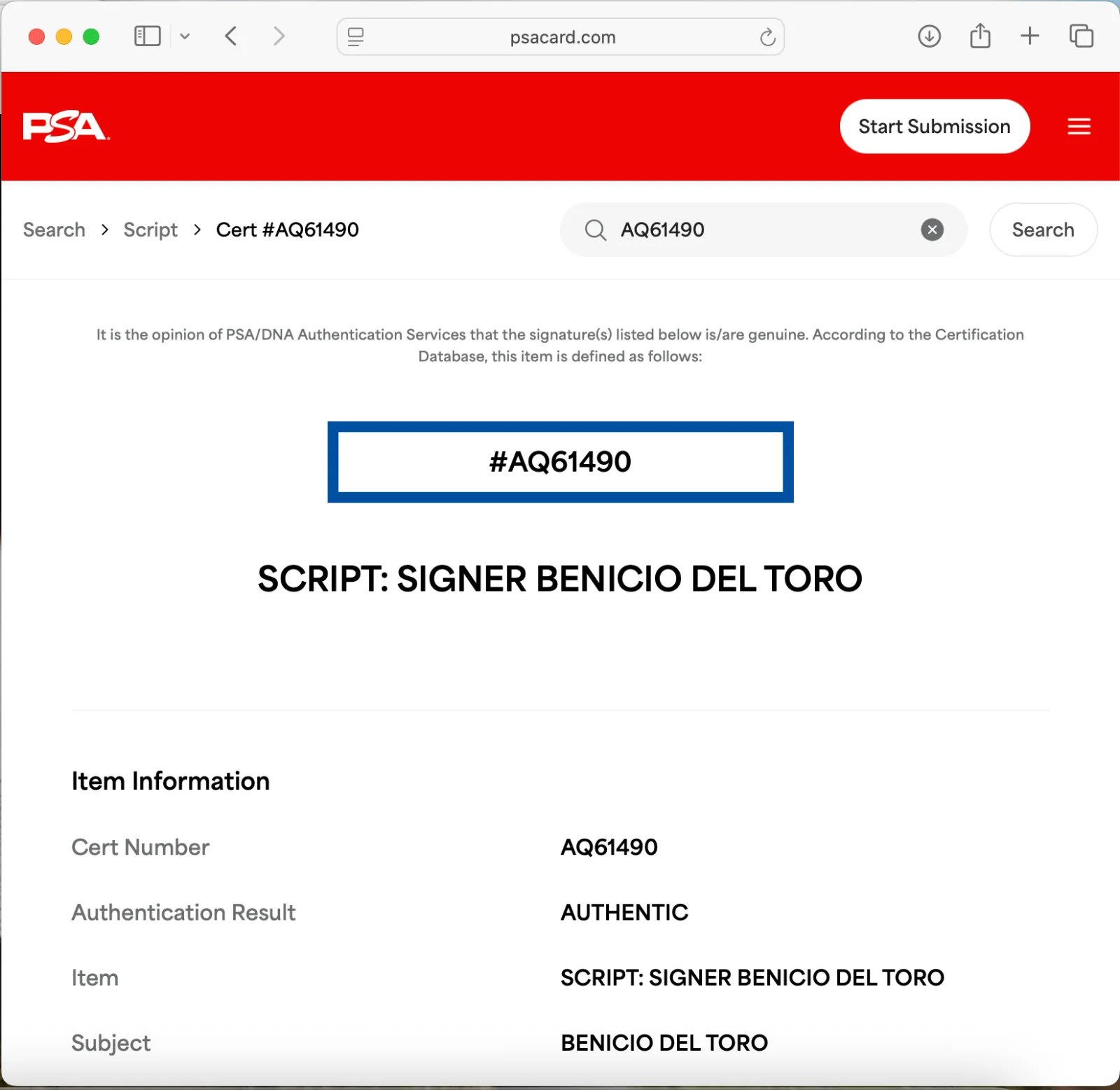Screen dimensions: 1120x1090
Task: Expand the sidebar tab group dropdown arrow
Action: [x=185, y=36]
